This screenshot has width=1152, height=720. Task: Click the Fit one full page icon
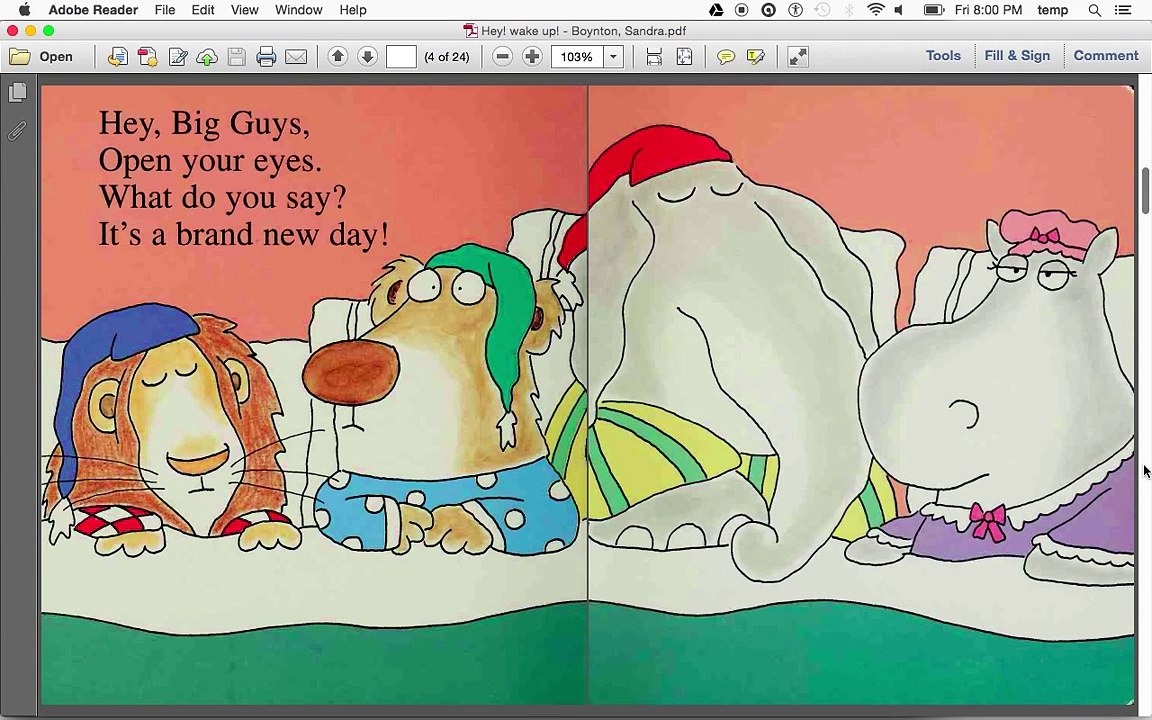[684, 57]
